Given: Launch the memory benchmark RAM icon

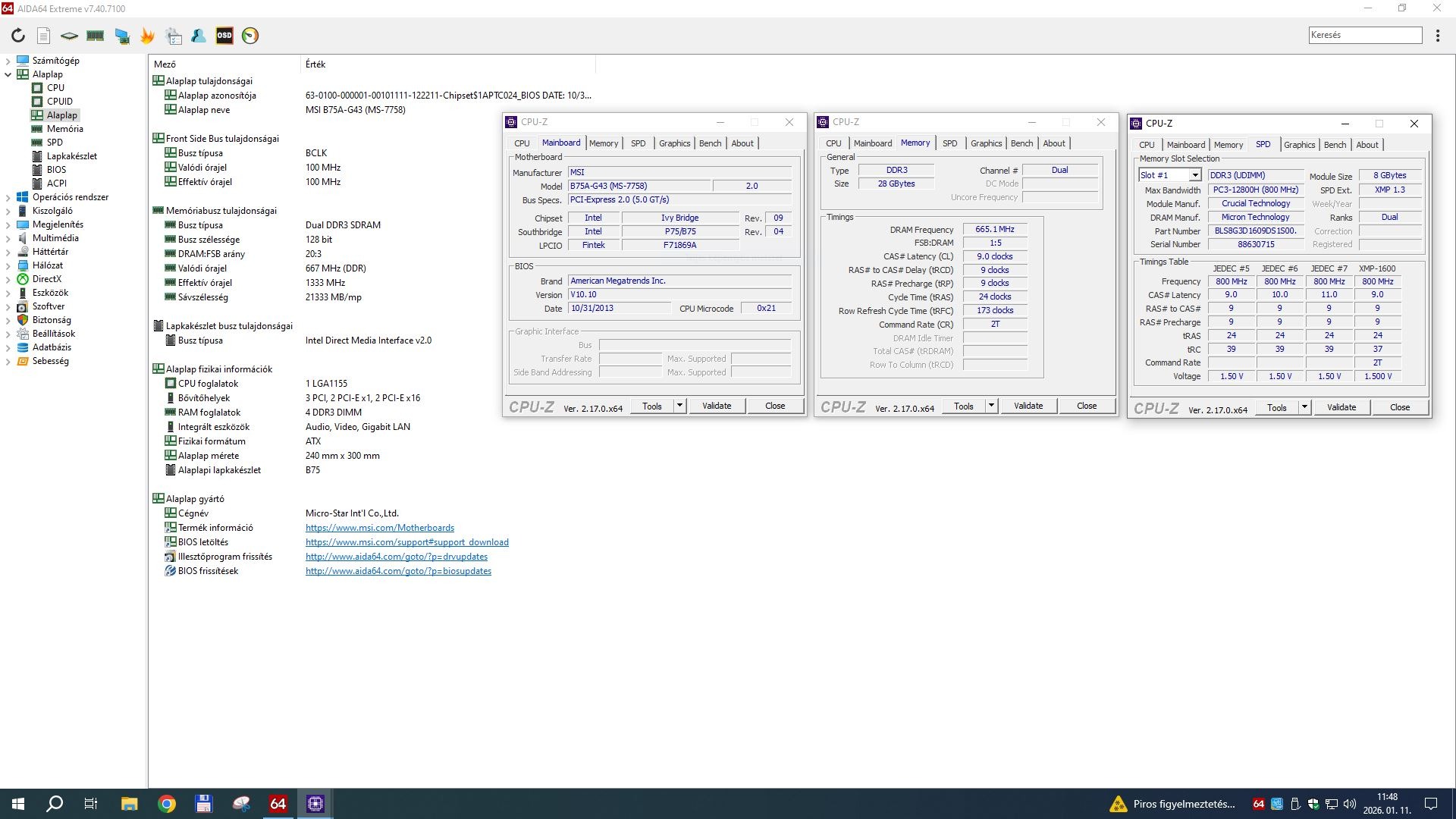Looking at the screenshot, I should pyautogui.click(x=95, y=36).
